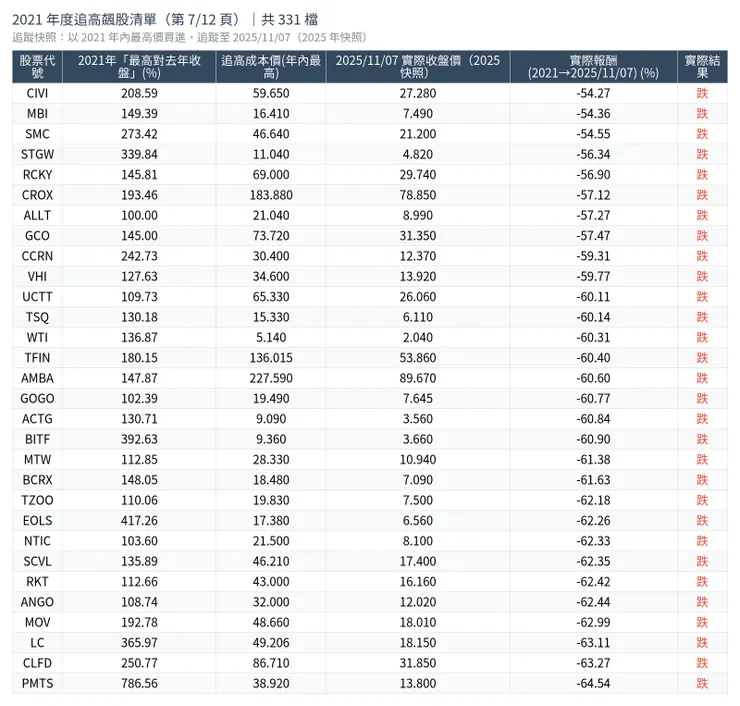Viewport: 740px width, 706px height.
Task: Select the WTI ticker cell
Action: tap(37, 337)
